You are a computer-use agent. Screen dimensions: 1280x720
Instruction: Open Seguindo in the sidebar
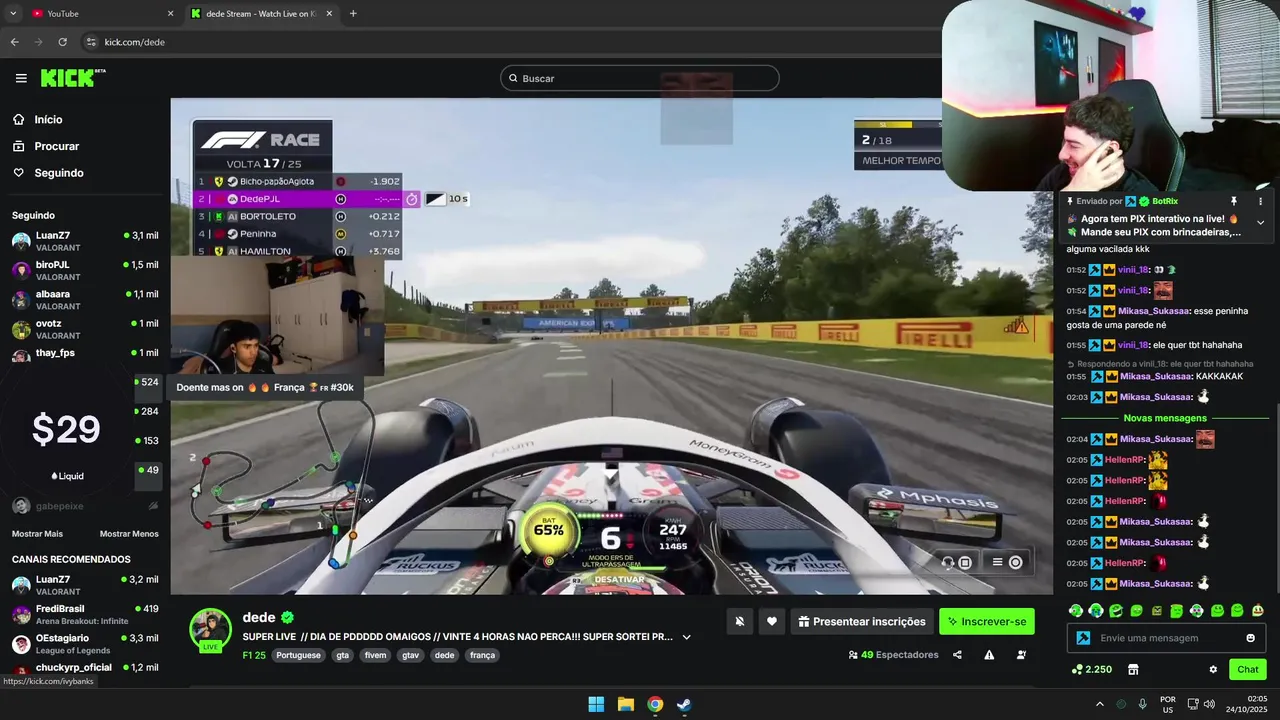pyautogui.click(x=59, y=173)
